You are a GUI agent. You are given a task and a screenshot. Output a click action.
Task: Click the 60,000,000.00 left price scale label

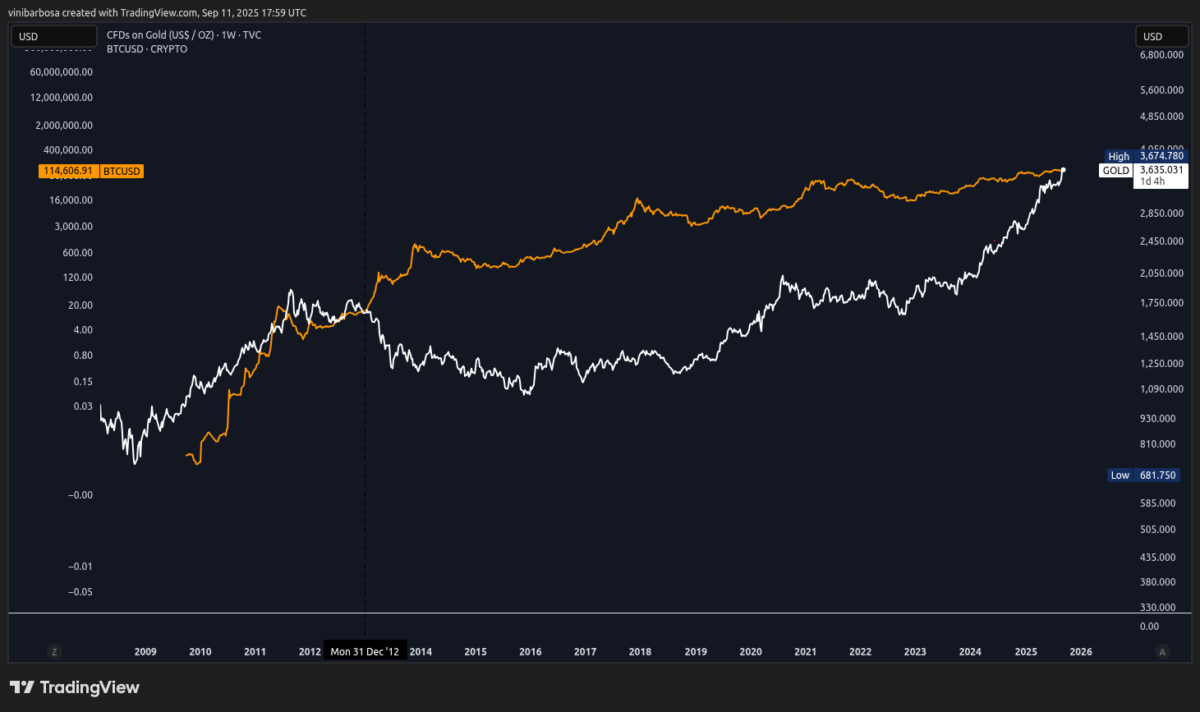click(61, 72)
